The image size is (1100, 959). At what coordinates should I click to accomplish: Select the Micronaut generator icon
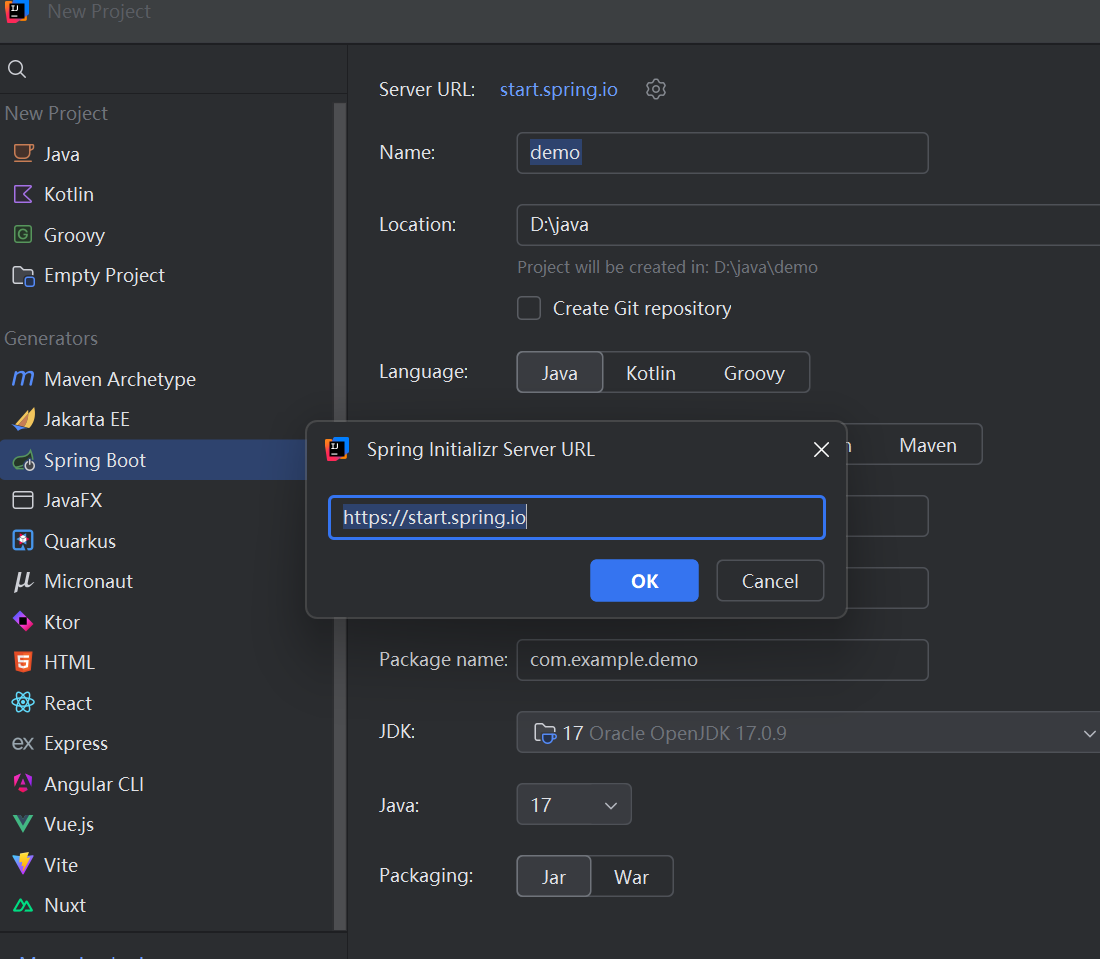[x=23, y=581]
